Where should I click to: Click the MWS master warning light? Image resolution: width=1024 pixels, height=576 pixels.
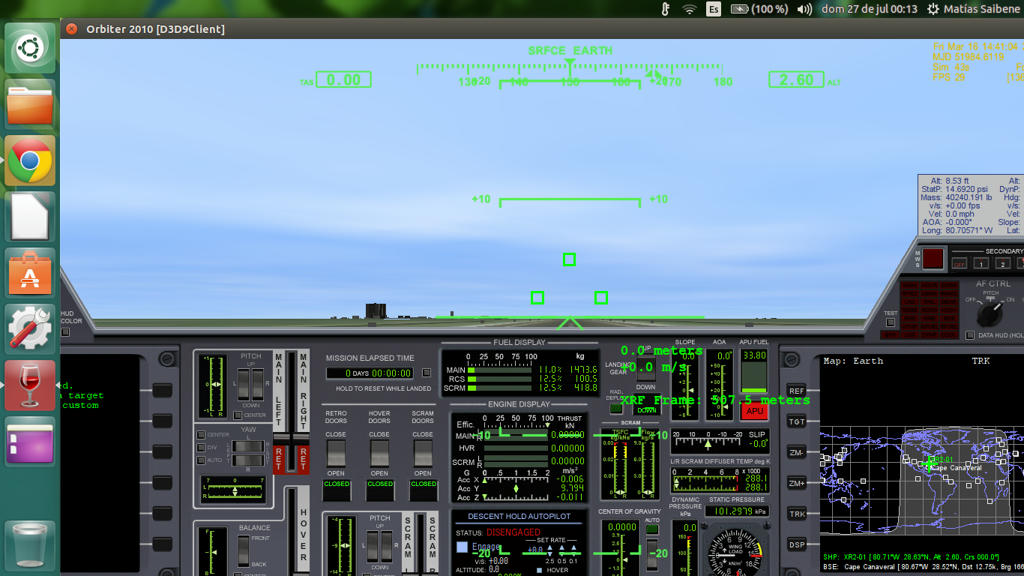point(933,259)
